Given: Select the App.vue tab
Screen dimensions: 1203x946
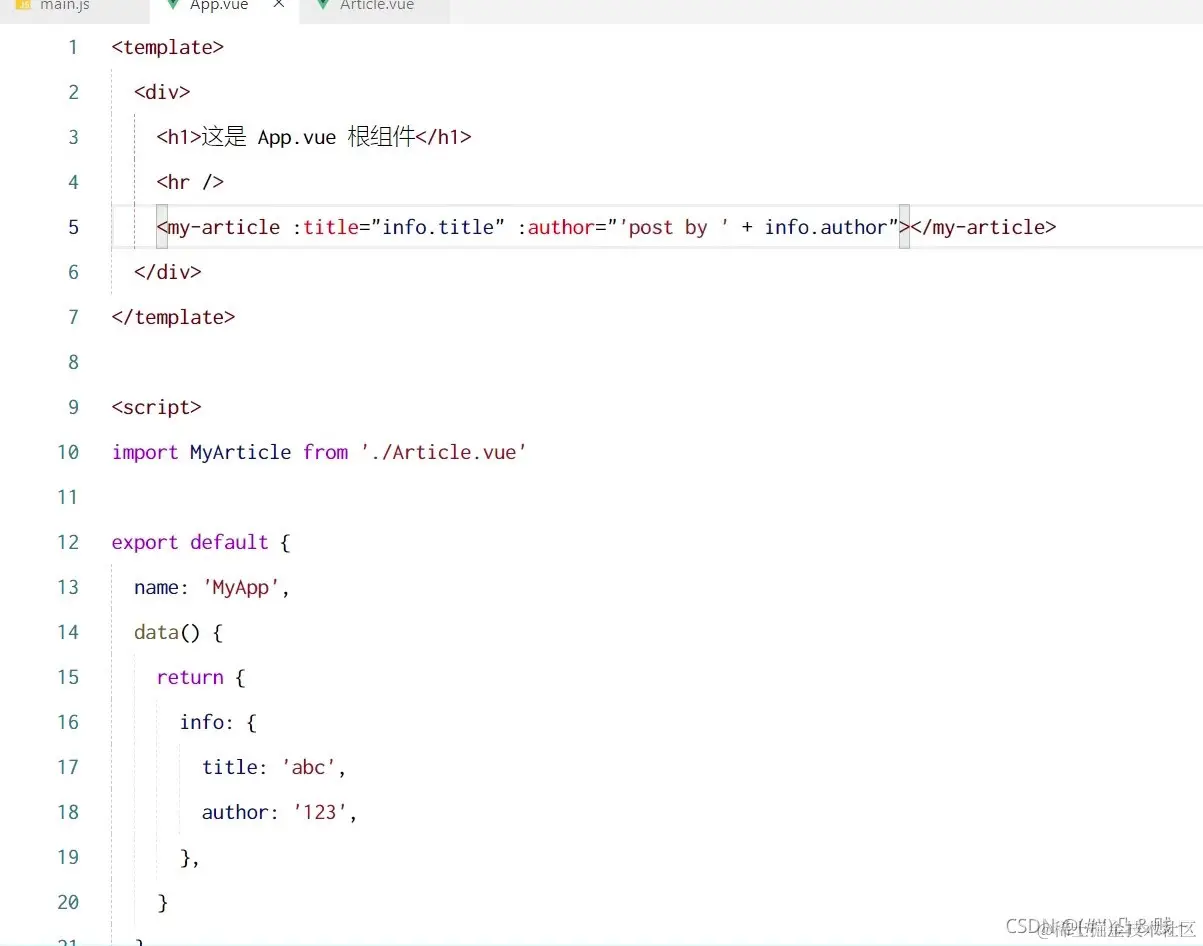Looking at the screenshot, I should 219,6.
